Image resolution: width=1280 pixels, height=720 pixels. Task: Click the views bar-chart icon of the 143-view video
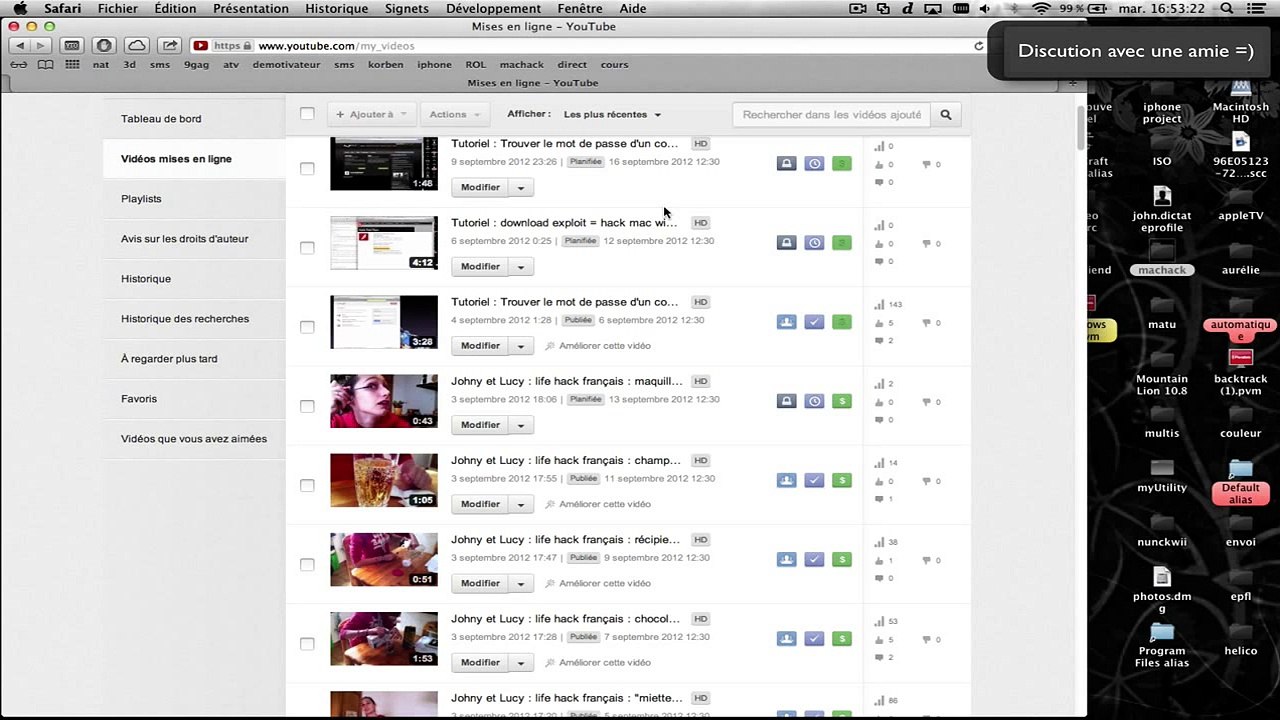(x=879, y=304)
